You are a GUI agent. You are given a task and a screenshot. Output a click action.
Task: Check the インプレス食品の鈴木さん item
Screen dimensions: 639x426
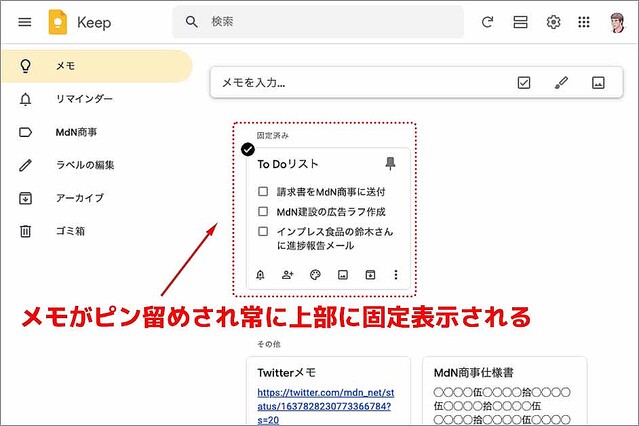pos(263,232)
